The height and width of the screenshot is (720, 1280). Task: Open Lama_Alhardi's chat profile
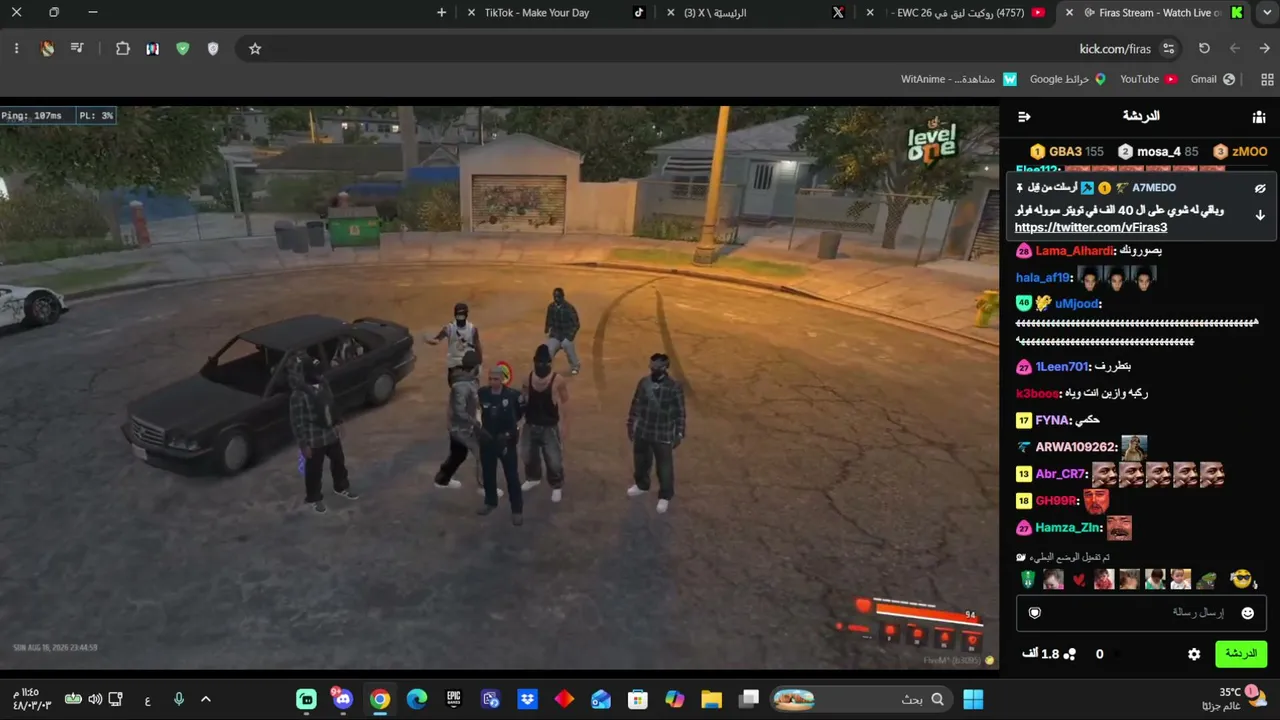(1074, 251)
